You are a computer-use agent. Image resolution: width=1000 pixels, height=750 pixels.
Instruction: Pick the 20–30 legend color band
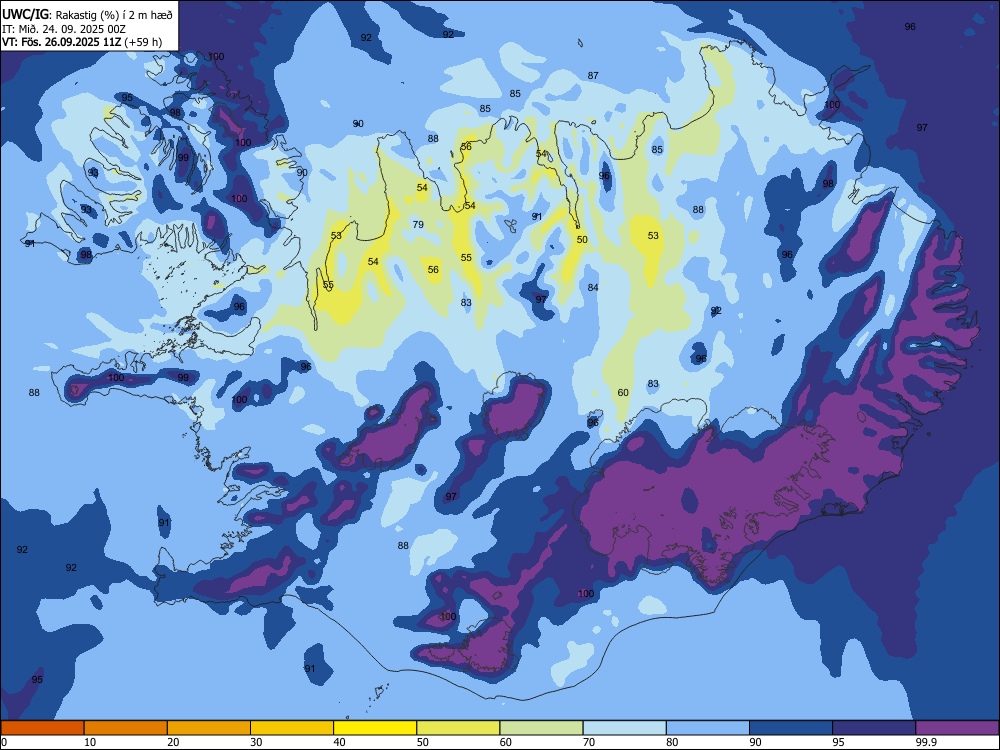pyautogui.click(x=209, y=728)
